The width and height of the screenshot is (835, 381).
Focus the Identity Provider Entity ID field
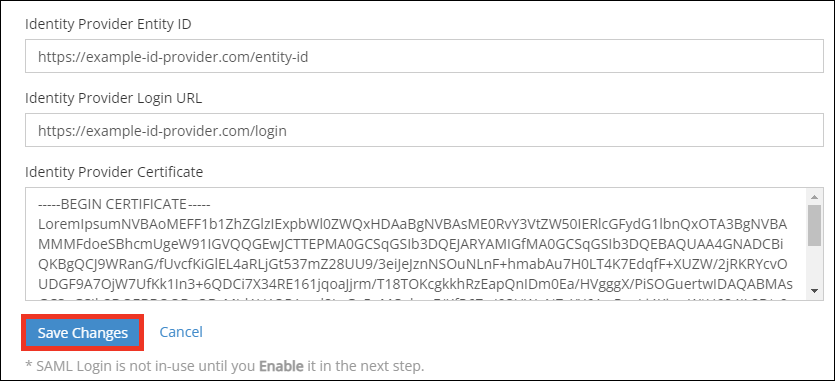[x=424, y=56]
